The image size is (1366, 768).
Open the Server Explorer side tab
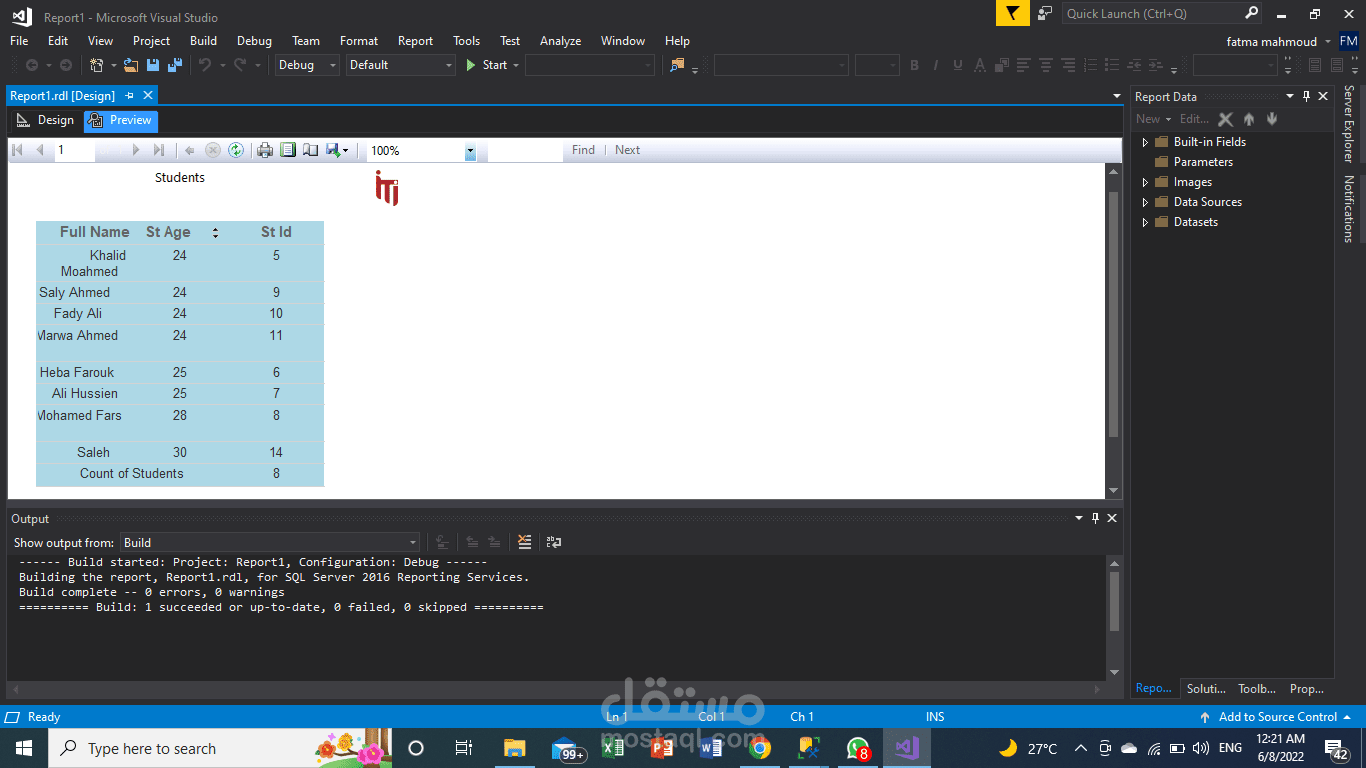[1348, 124]
